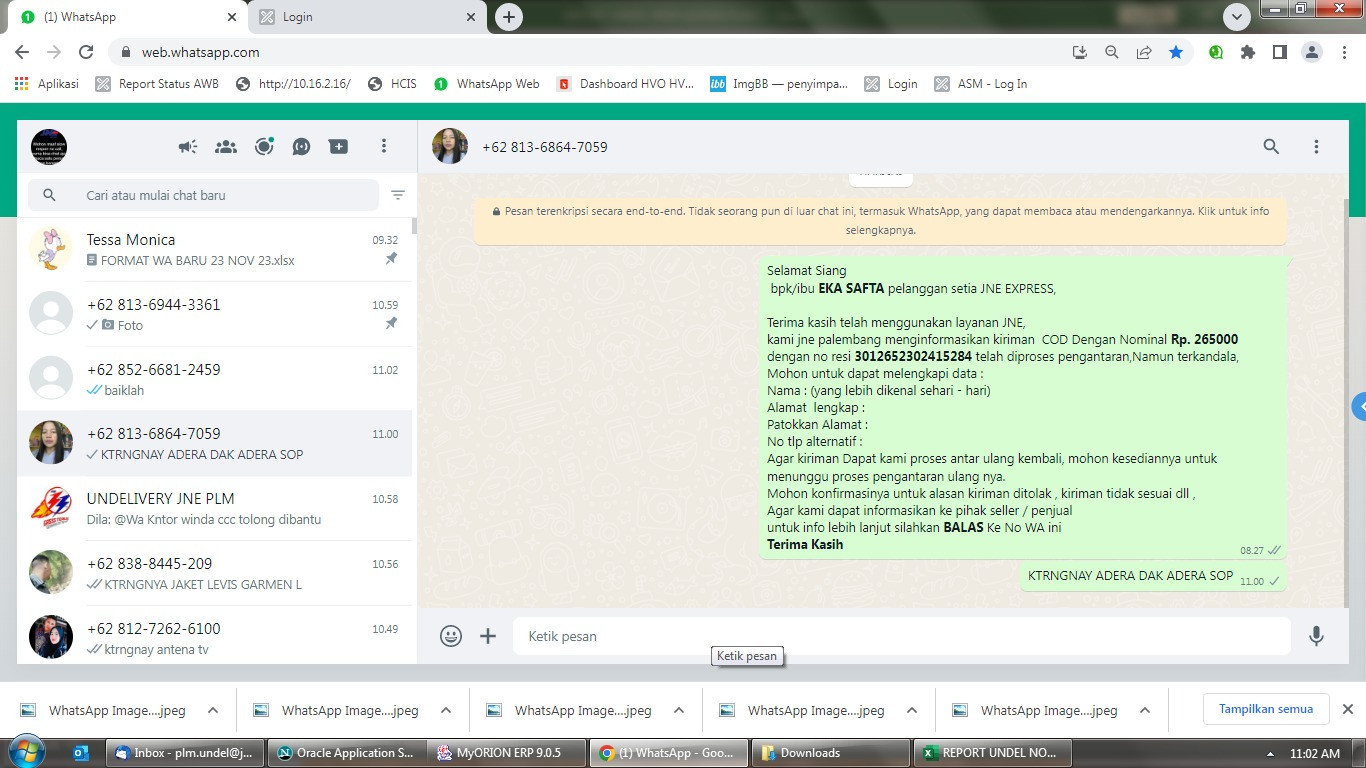Open the Channels icon
This screenshot has width=1366, height=768.
[x=301, y=147]
